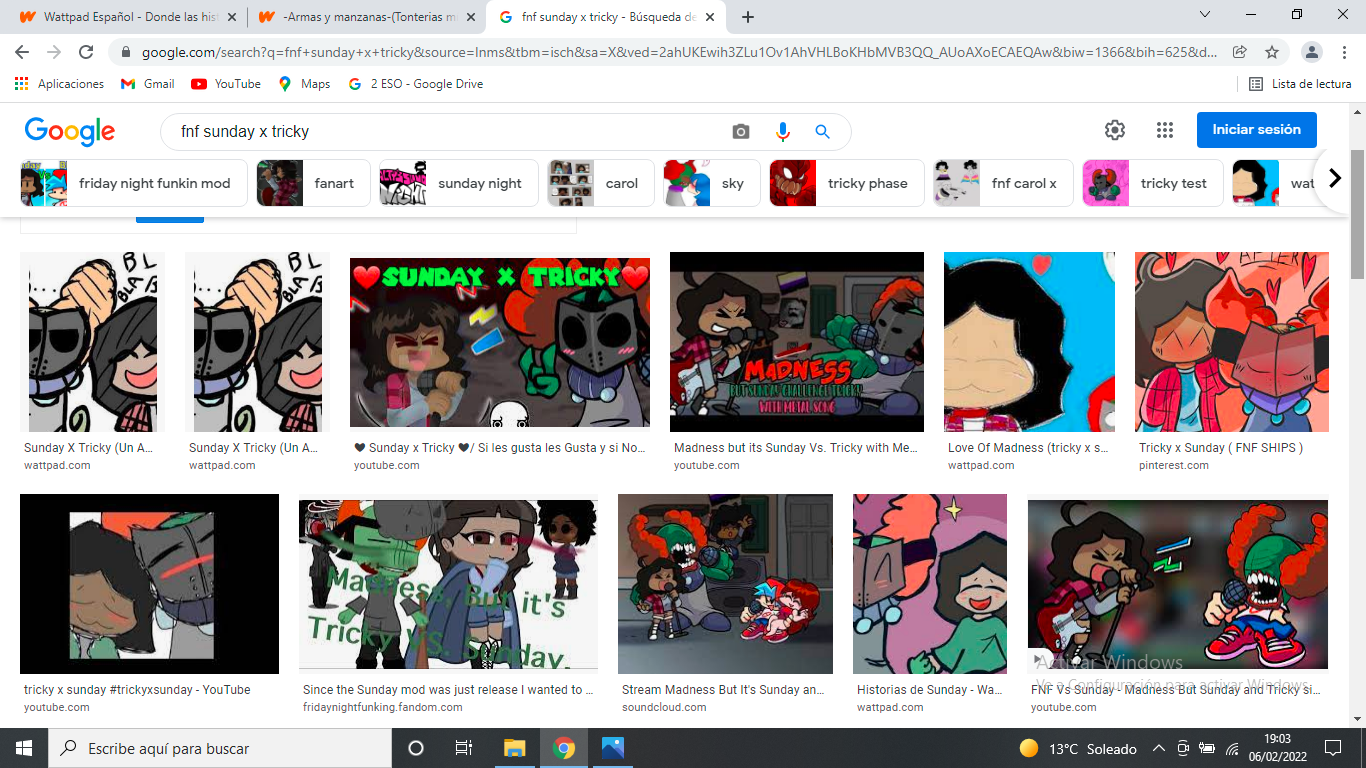Viewport: 1366px width, 768px height.
Task: Select friday night funkin mod chip
Action: pyautogui.click(x=134, y=183)
